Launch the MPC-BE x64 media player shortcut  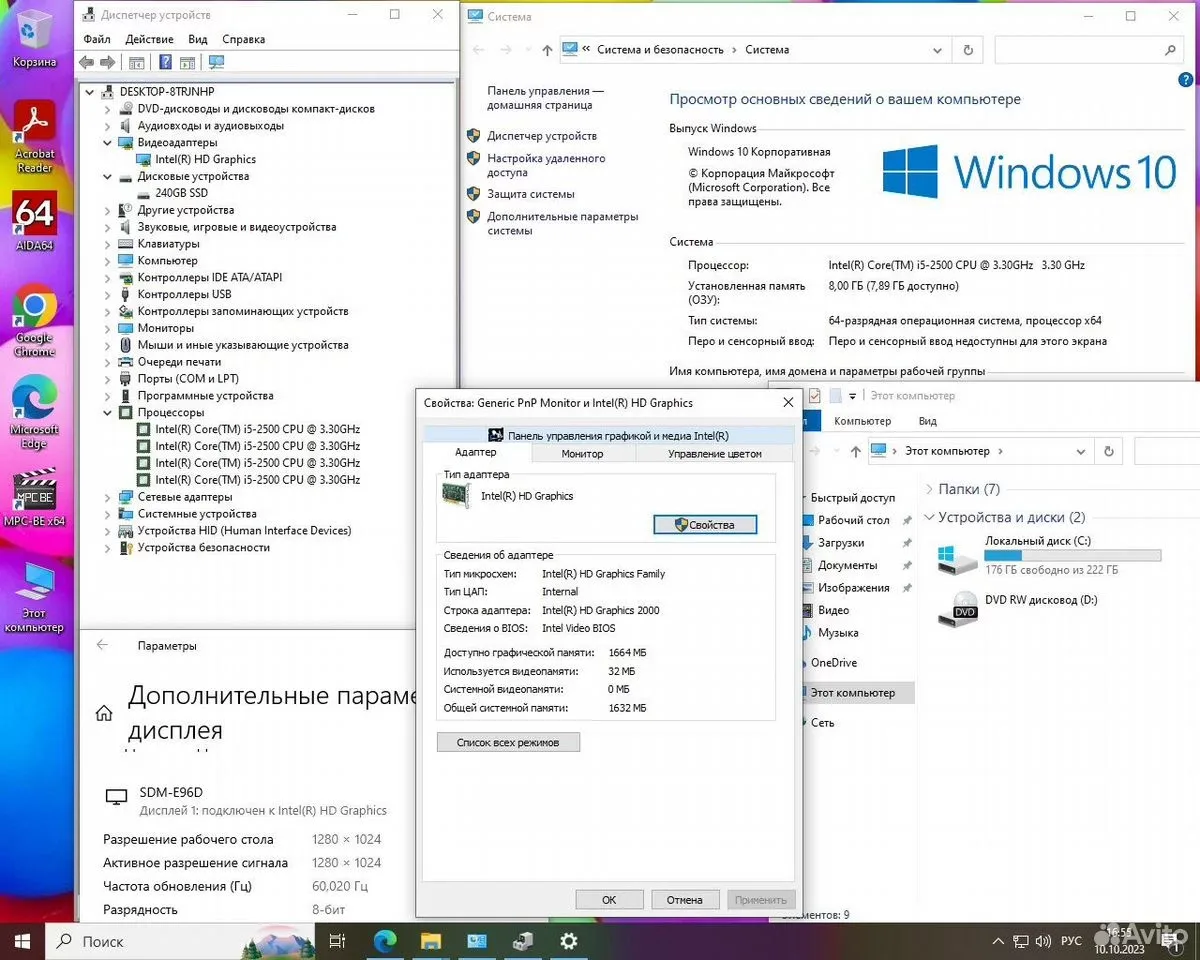tap(34, 498)
